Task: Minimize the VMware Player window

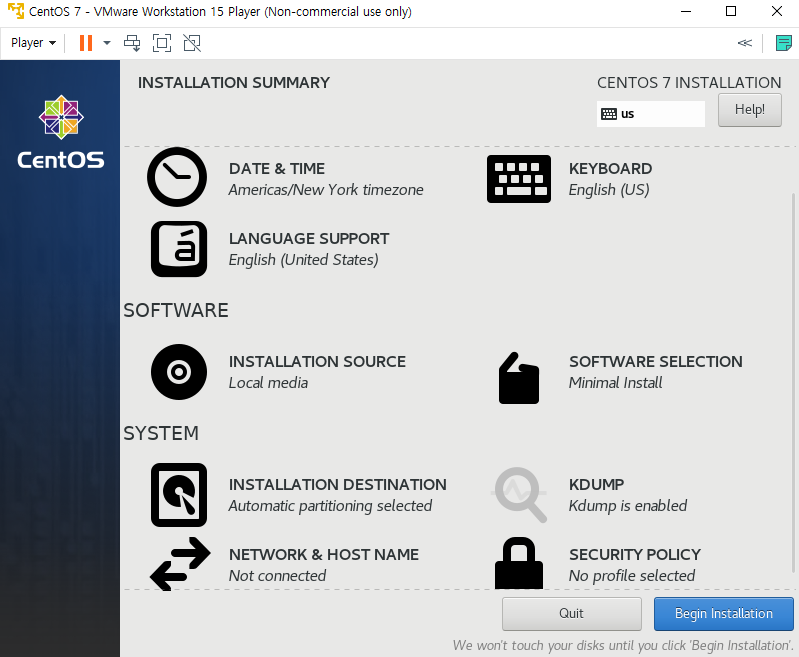Action: coord(686,11)
